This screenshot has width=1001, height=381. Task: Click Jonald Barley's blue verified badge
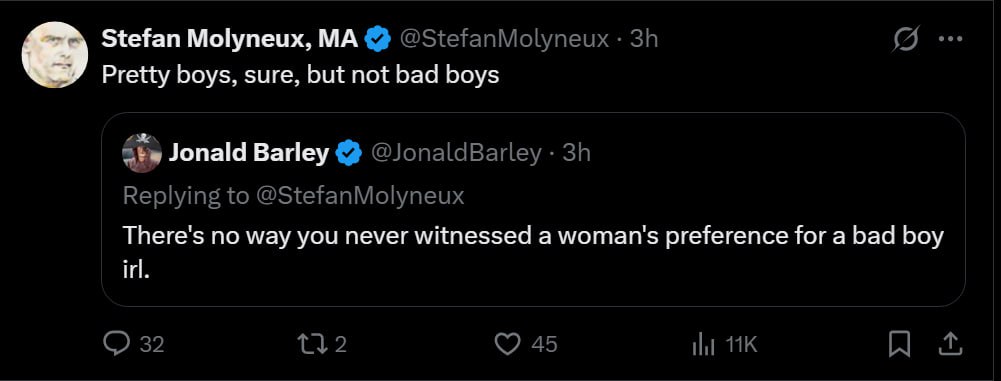[x=349, y=153]
